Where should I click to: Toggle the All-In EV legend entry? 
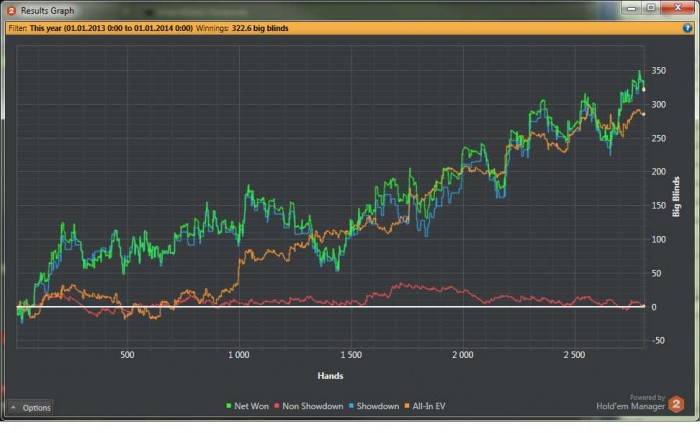[x=425, y=406]
